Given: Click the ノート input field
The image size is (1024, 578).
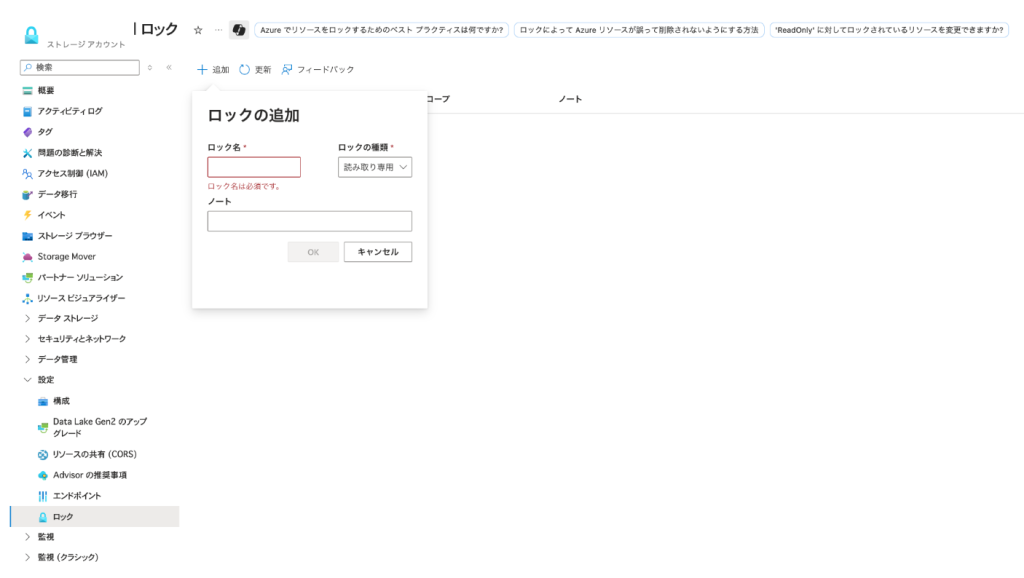Looking at the screenshot, I should [x=309, y=221].
